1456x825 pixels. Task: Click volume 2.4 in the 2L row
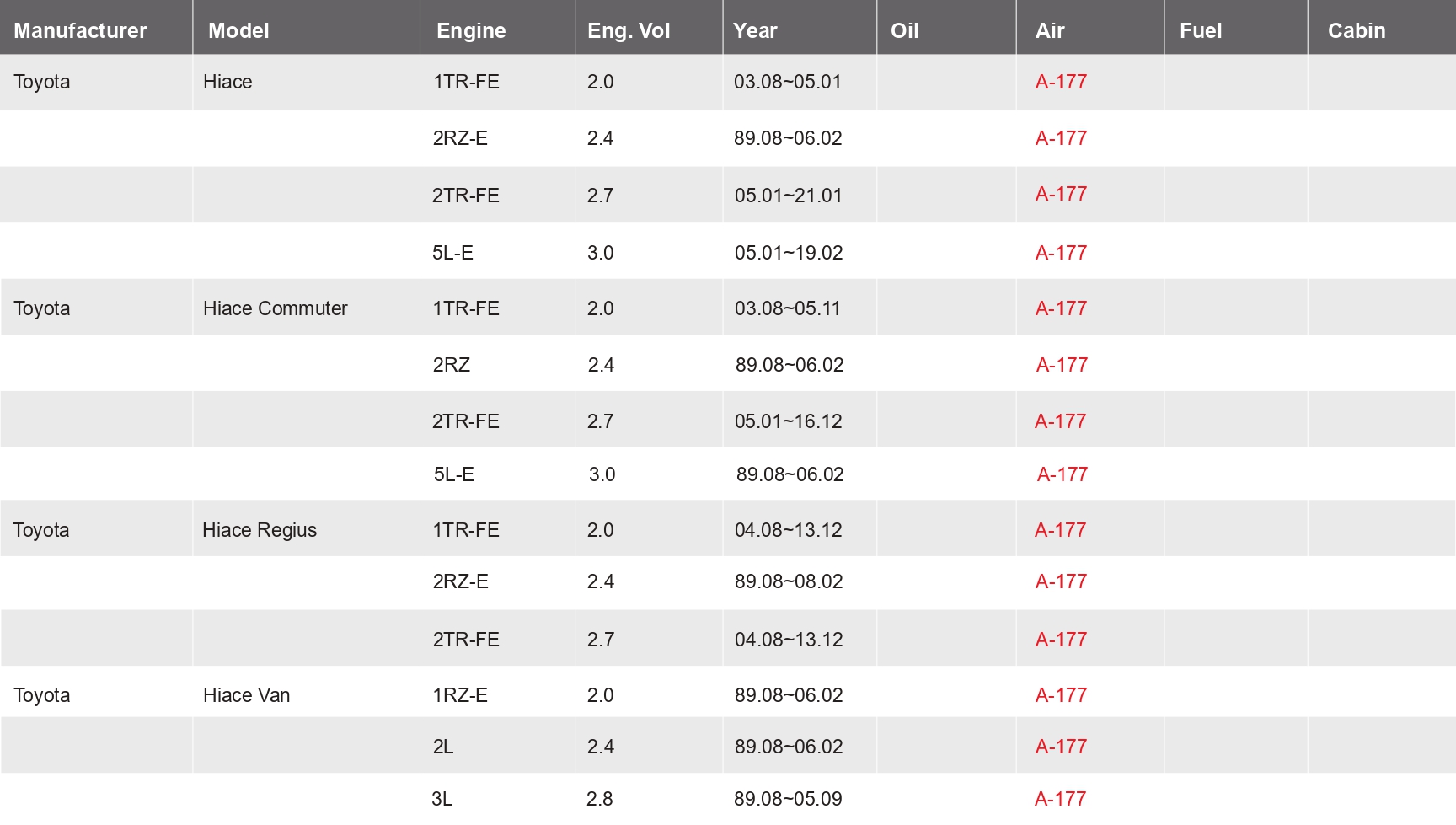[x=600, y=747]
